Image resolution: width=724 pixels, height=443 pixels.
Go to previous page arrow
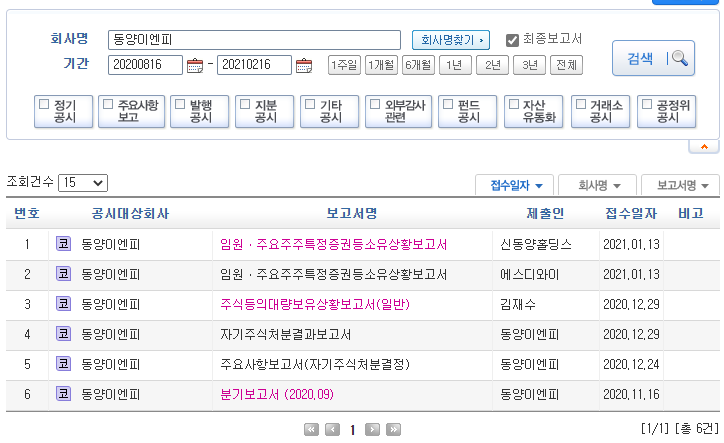pos(332,430)
